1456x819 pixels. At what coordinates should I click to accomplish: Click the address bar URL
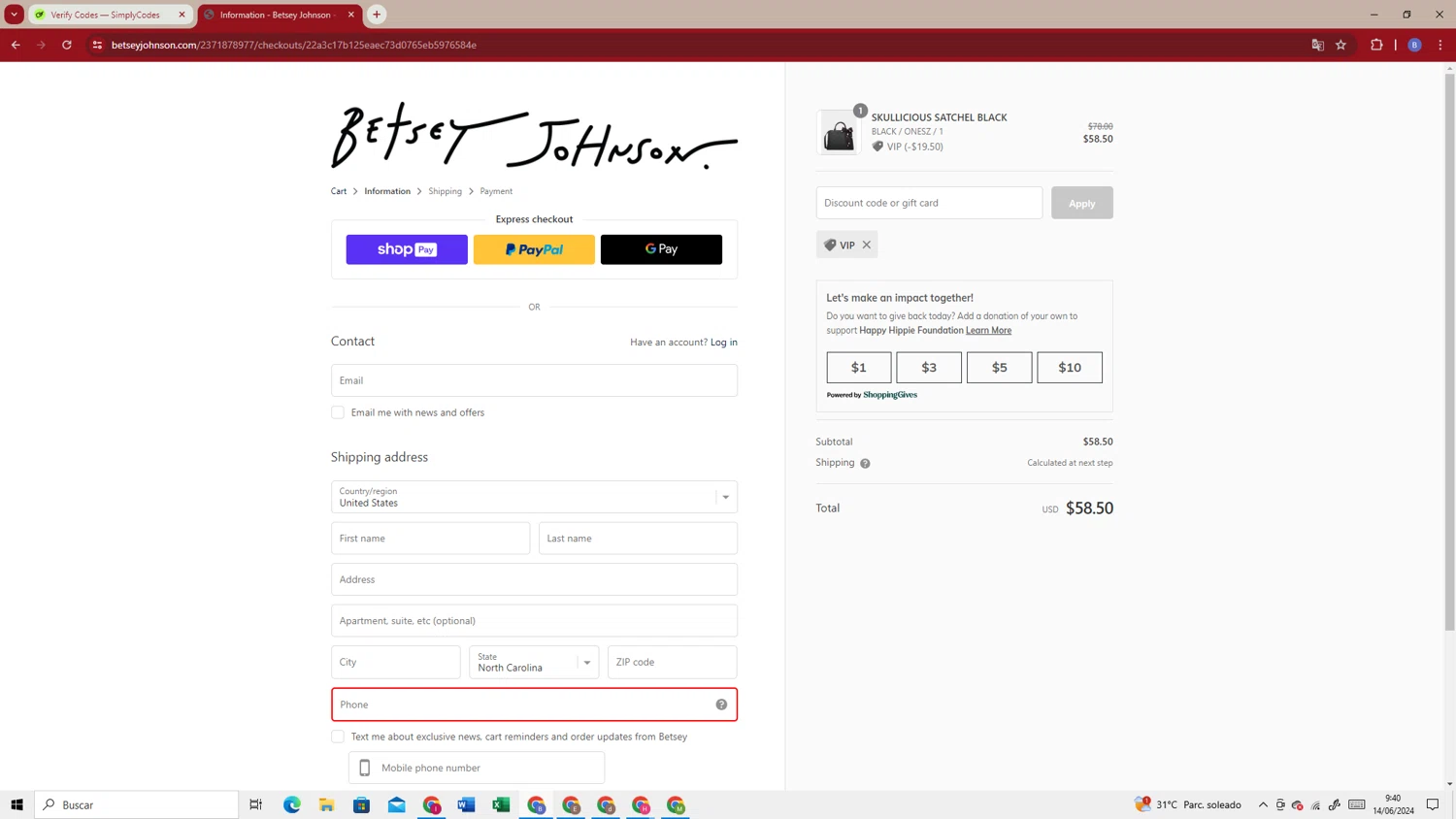click(294, 45)
